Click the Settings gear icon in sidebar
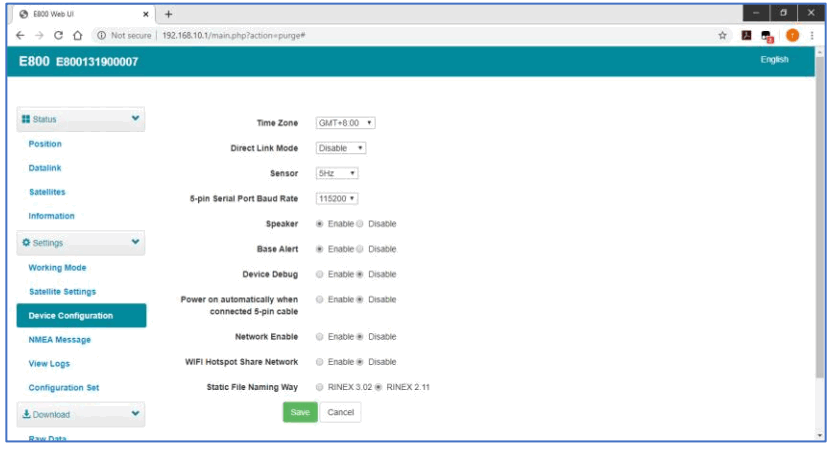The image size is (831, 450). [26, 243]
